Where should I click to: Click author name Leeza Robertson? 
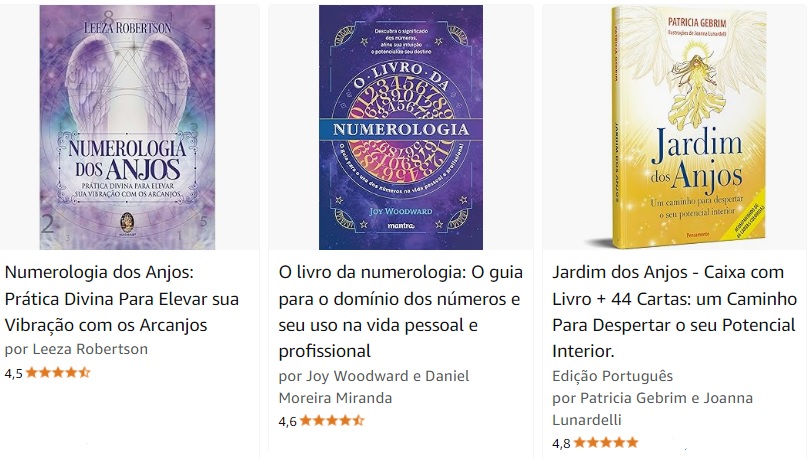point(90,349)
